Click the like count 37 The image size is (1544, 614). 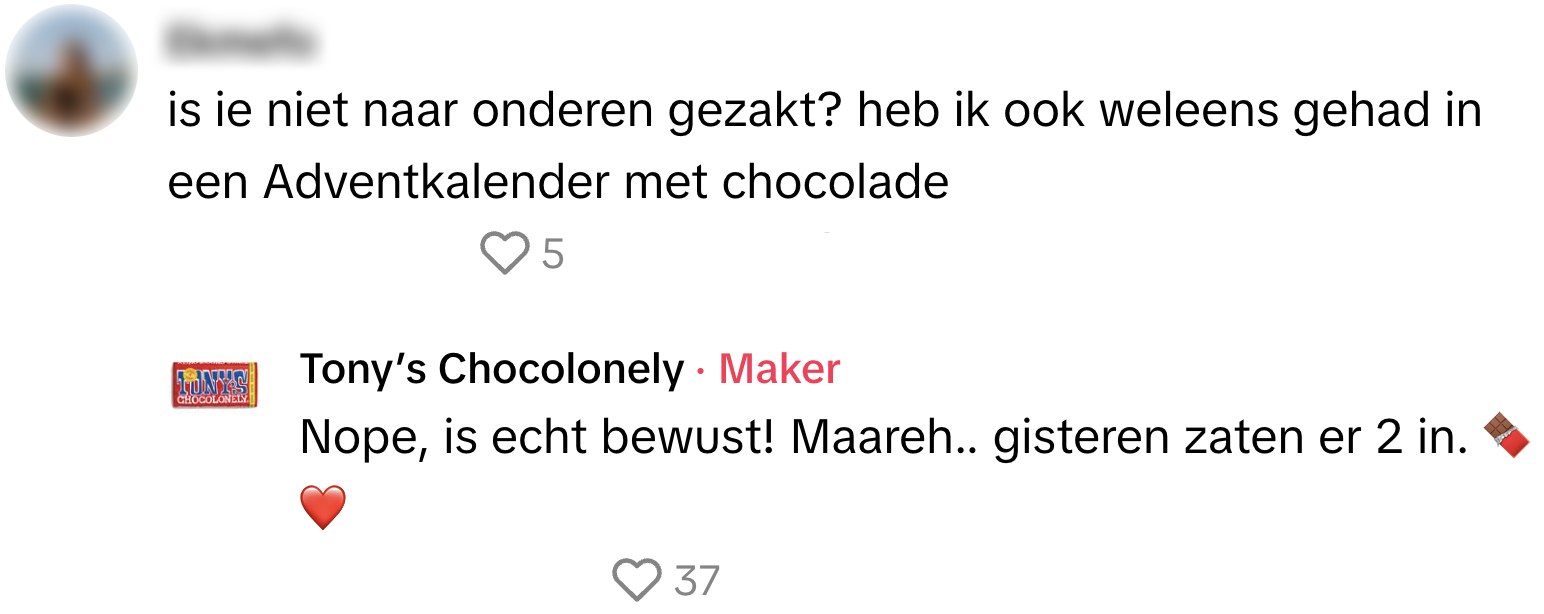point(697,581)
